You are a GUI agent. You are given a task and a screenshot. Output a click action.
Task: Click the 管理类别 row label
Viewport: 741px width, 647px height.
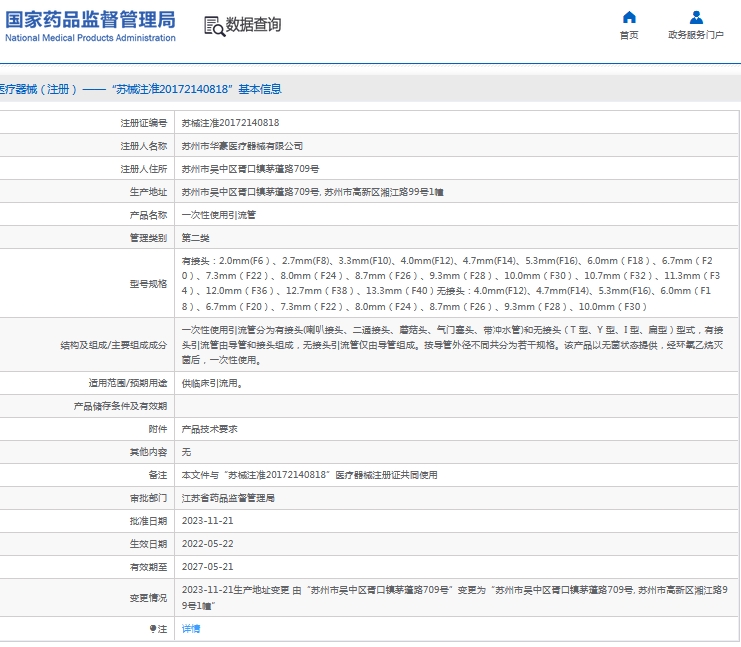[148, 238]
